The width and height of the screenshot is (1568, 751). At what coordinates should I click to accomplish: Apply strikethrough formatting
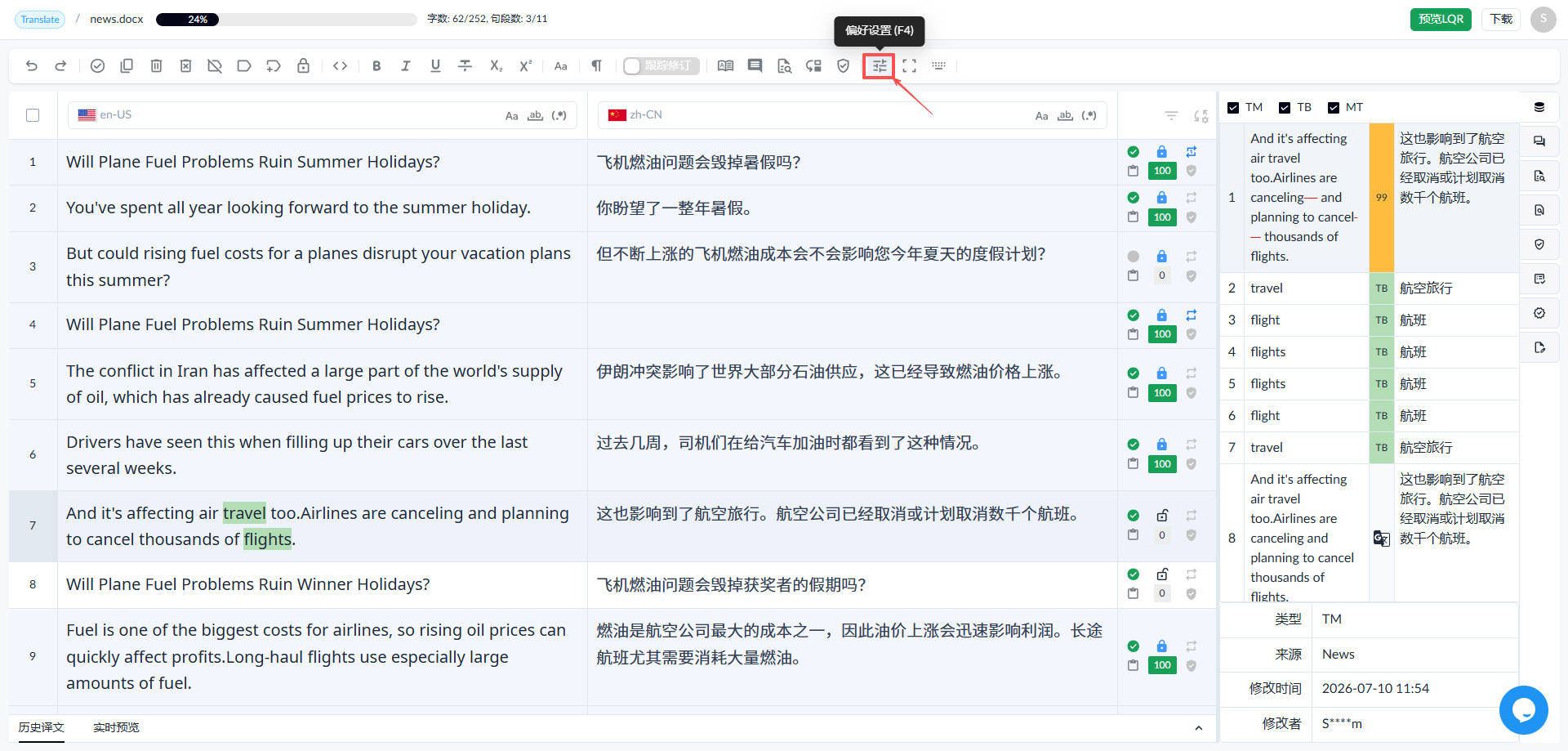[x=465, y=66]
